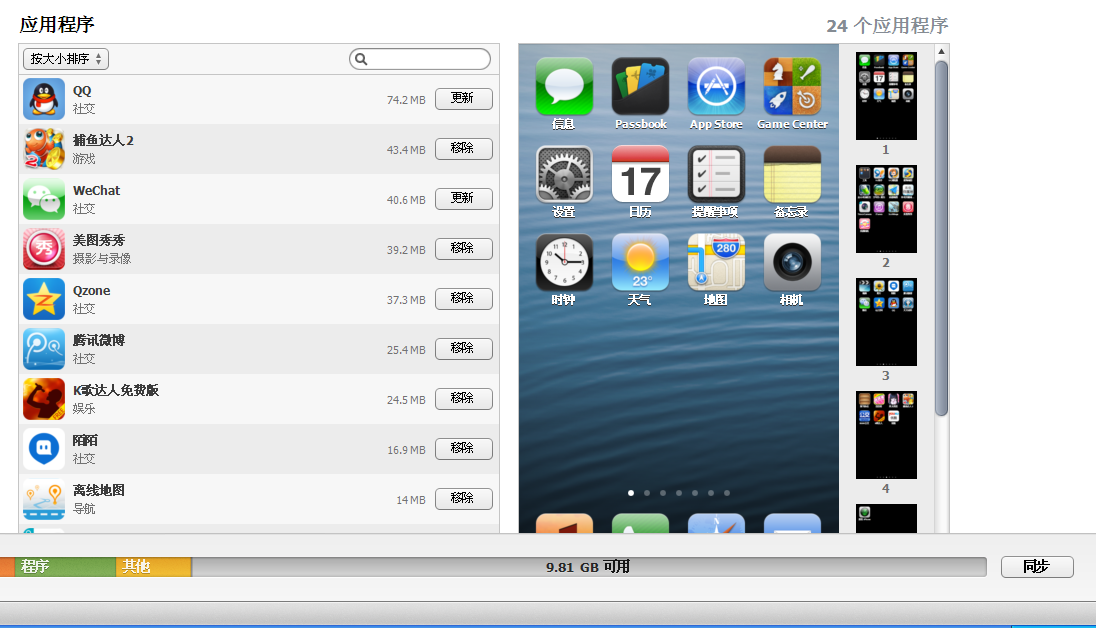
Task: Remove 美图秀秀 with its 移除 button
Action: point(463,248)
